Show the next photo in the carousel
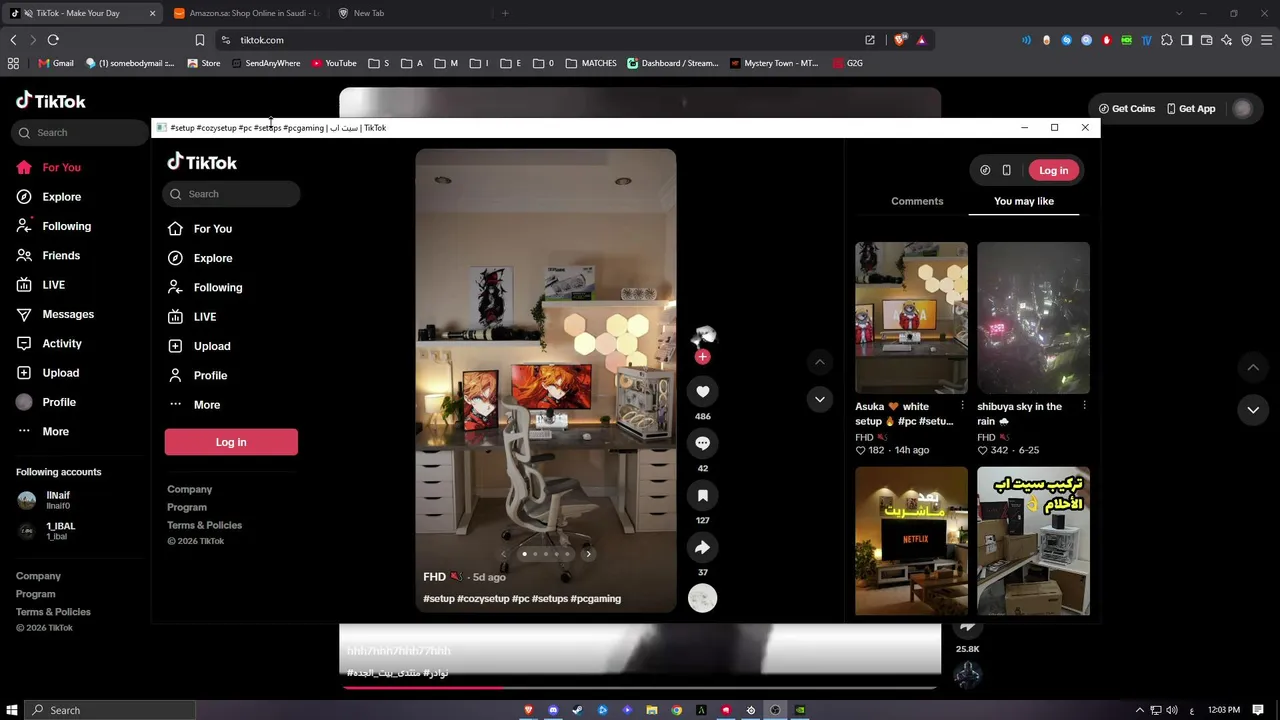 point(588,554)
